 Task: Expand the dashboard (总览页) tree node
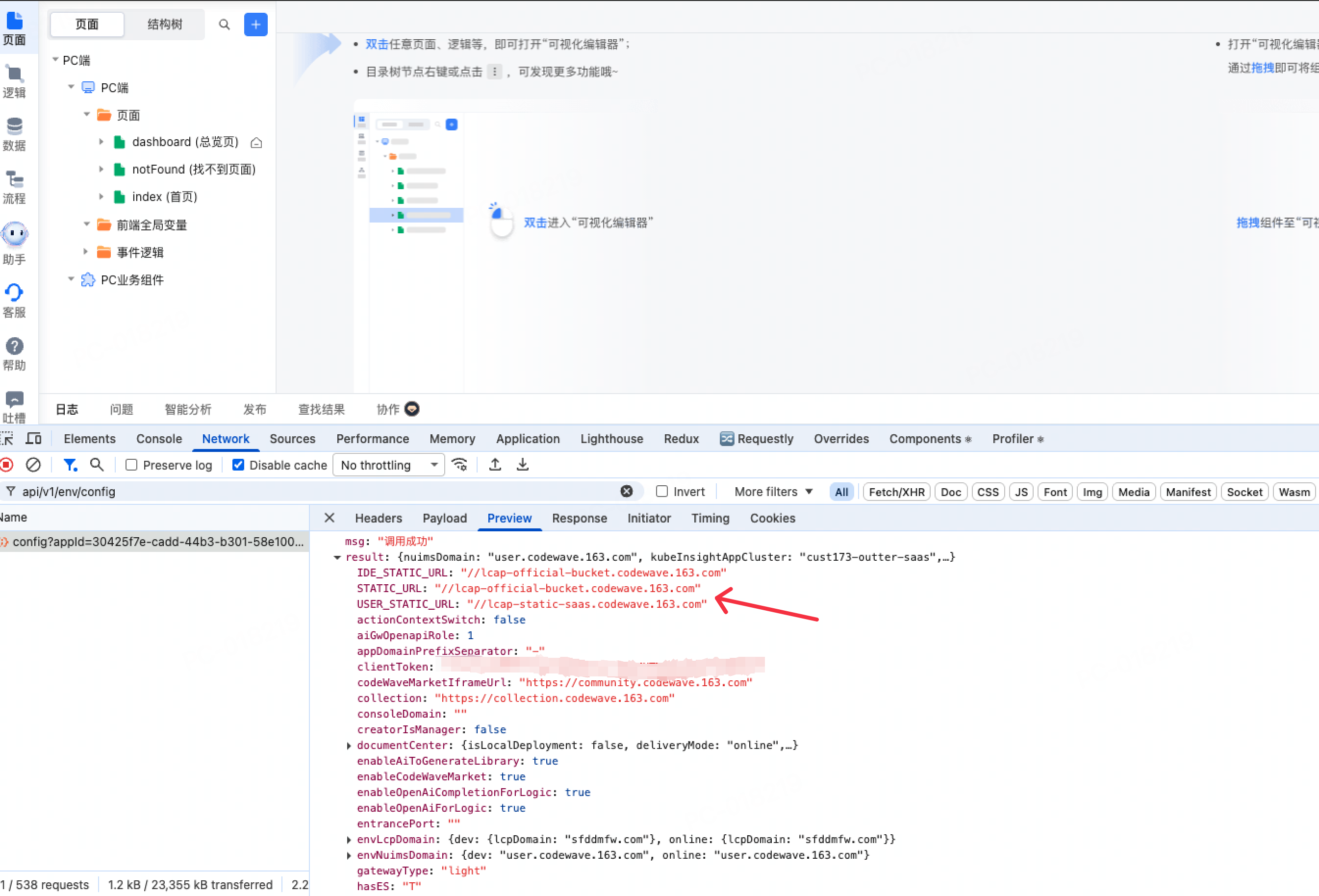101,142
